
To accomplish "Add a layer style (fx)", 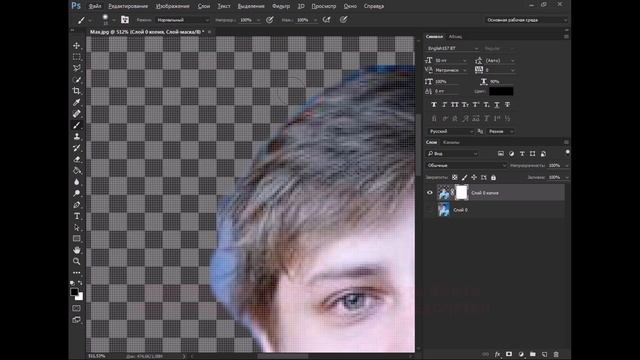I will pyautogui.click(x=497, y=354).
